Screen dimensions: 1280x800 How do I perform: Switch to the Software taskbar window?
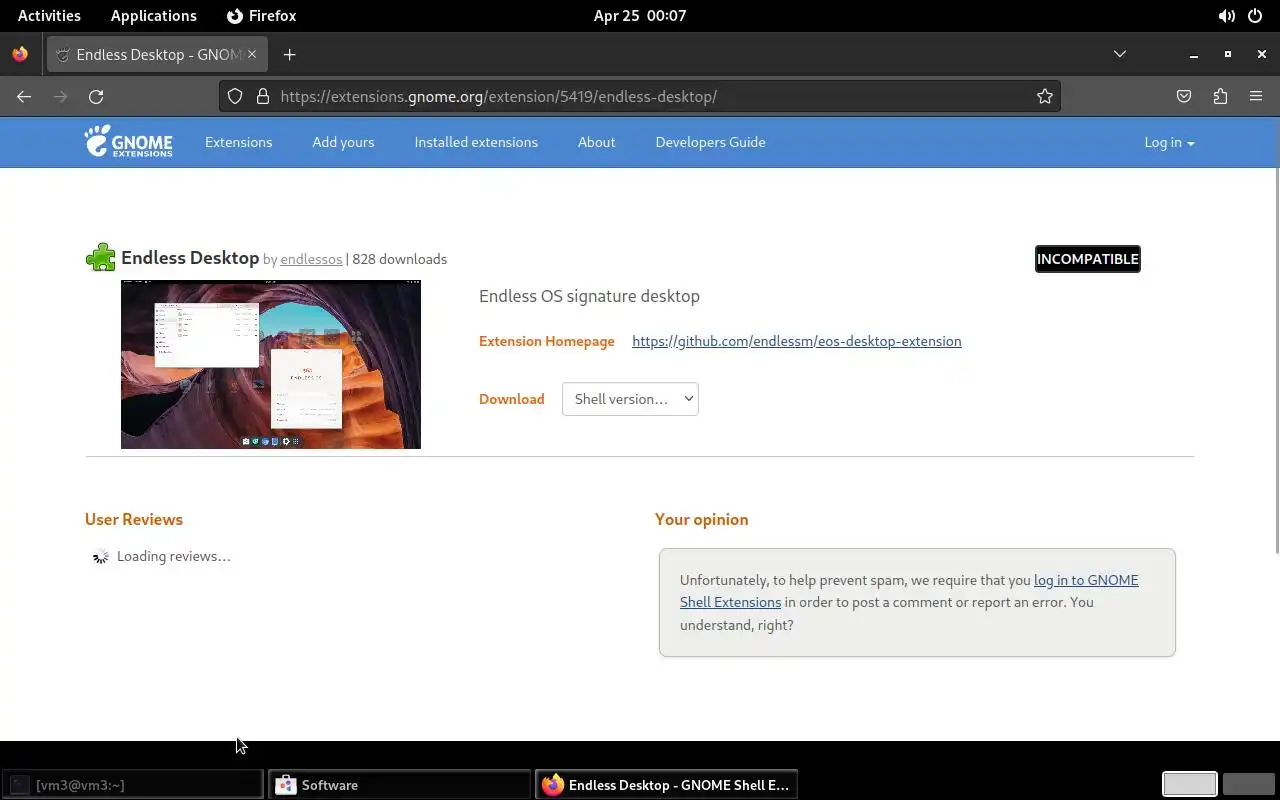(x=400, y=785)
